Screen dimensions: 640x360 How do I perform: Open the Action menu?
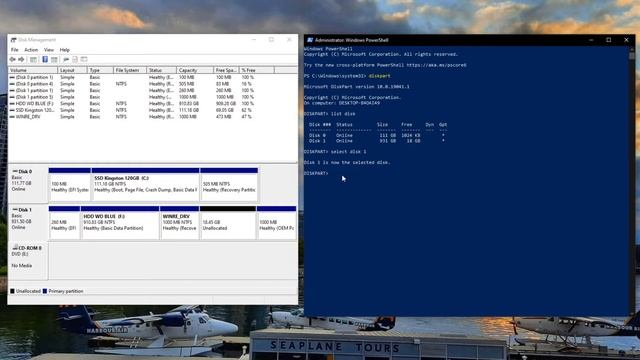[x=31, y=50]
